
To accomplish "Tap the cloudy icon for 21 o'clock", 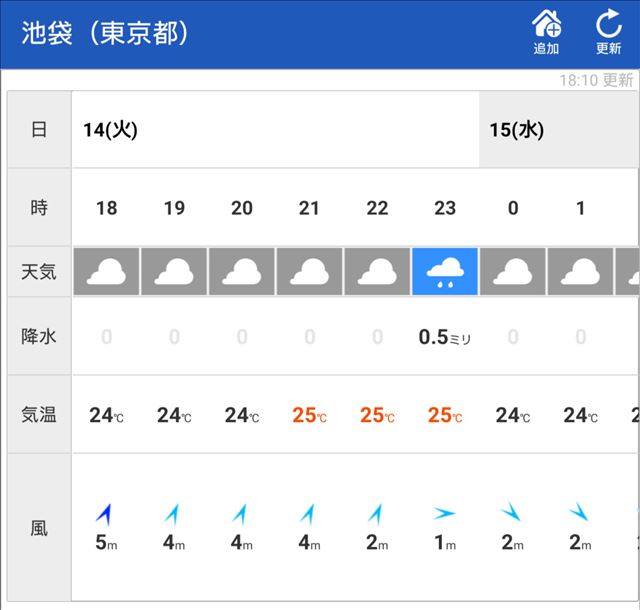I will click(309, 271).
